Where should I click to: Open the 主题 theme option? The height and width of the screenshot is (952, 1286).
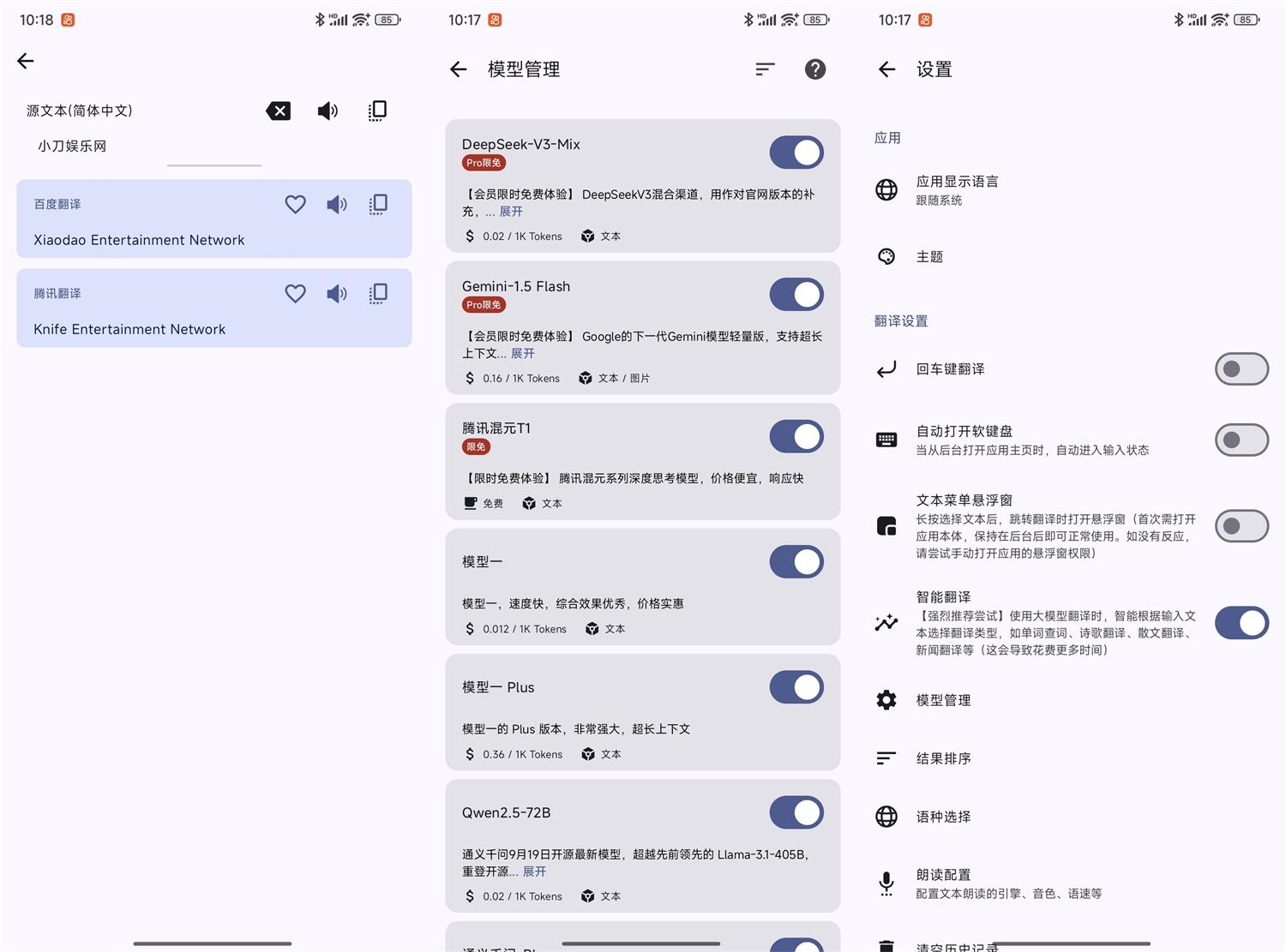click(928, 255)
